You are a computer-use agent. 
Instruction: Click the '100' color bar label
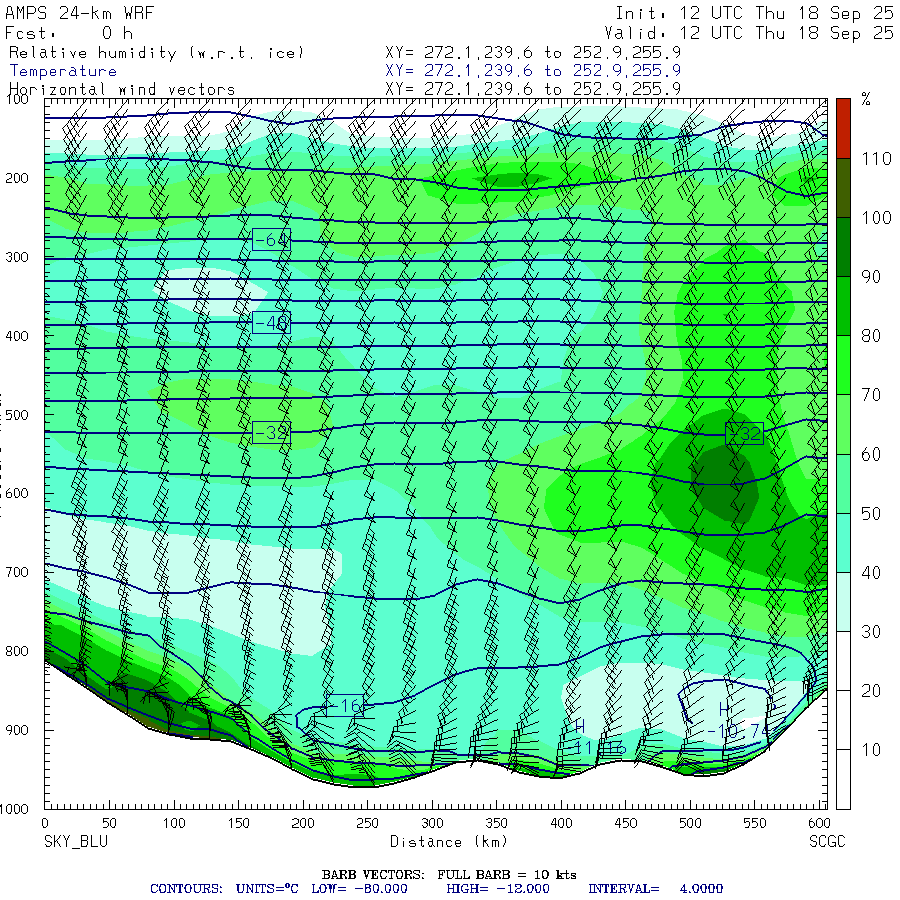(x=876, y=218)
